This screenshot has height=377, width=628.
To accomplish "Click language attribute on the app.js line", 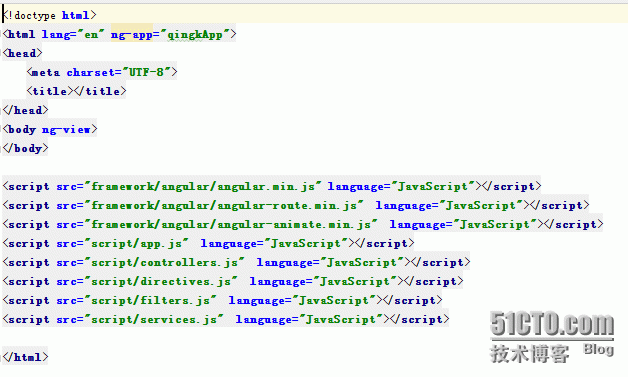I will [275, 244].
